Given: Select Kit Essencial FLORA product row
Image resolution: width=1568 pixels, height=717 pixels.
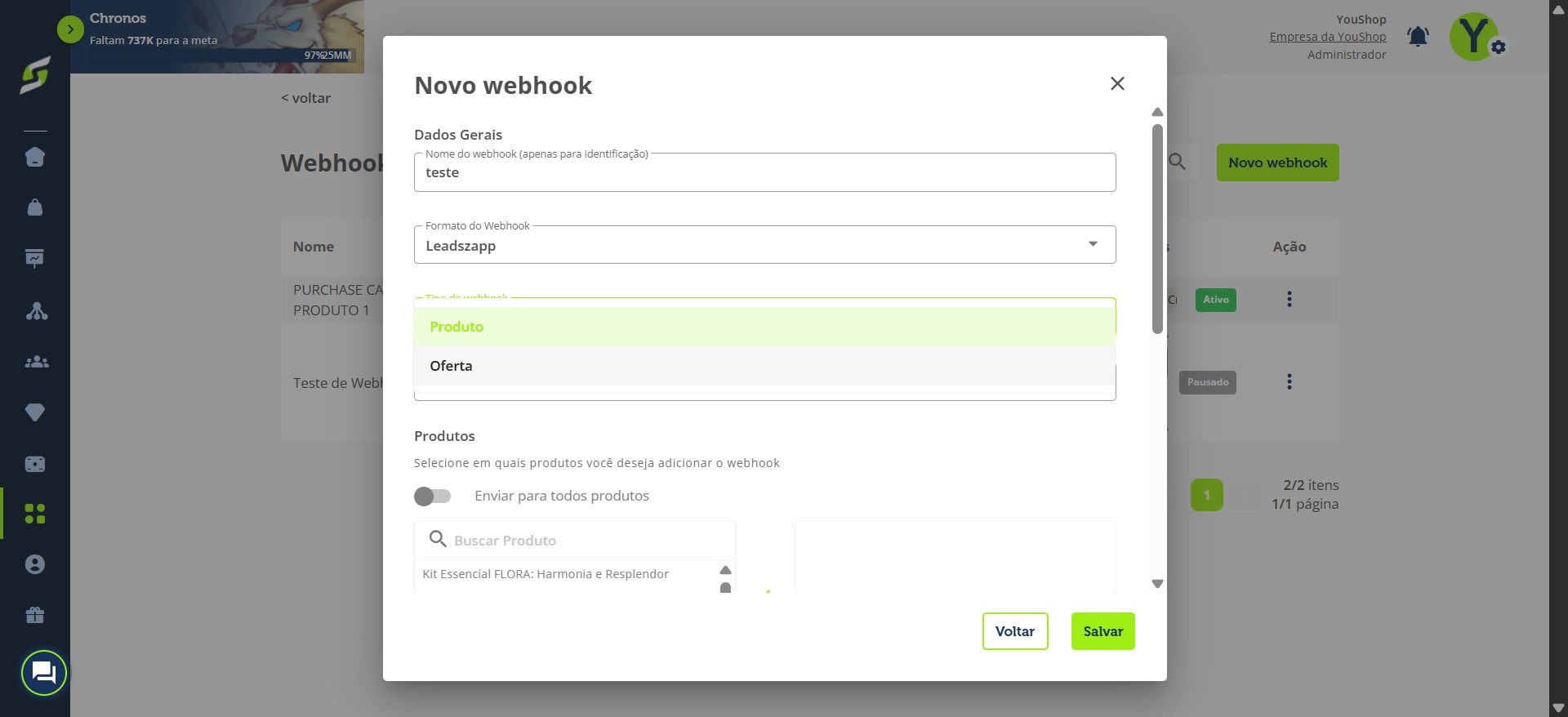Looking at the screenshot, I should 546,574.
